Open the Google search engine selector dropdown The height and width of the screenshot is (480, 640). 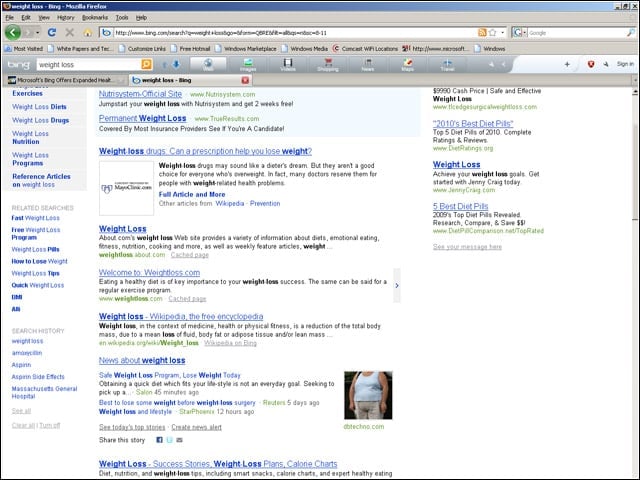pos(520,33)
